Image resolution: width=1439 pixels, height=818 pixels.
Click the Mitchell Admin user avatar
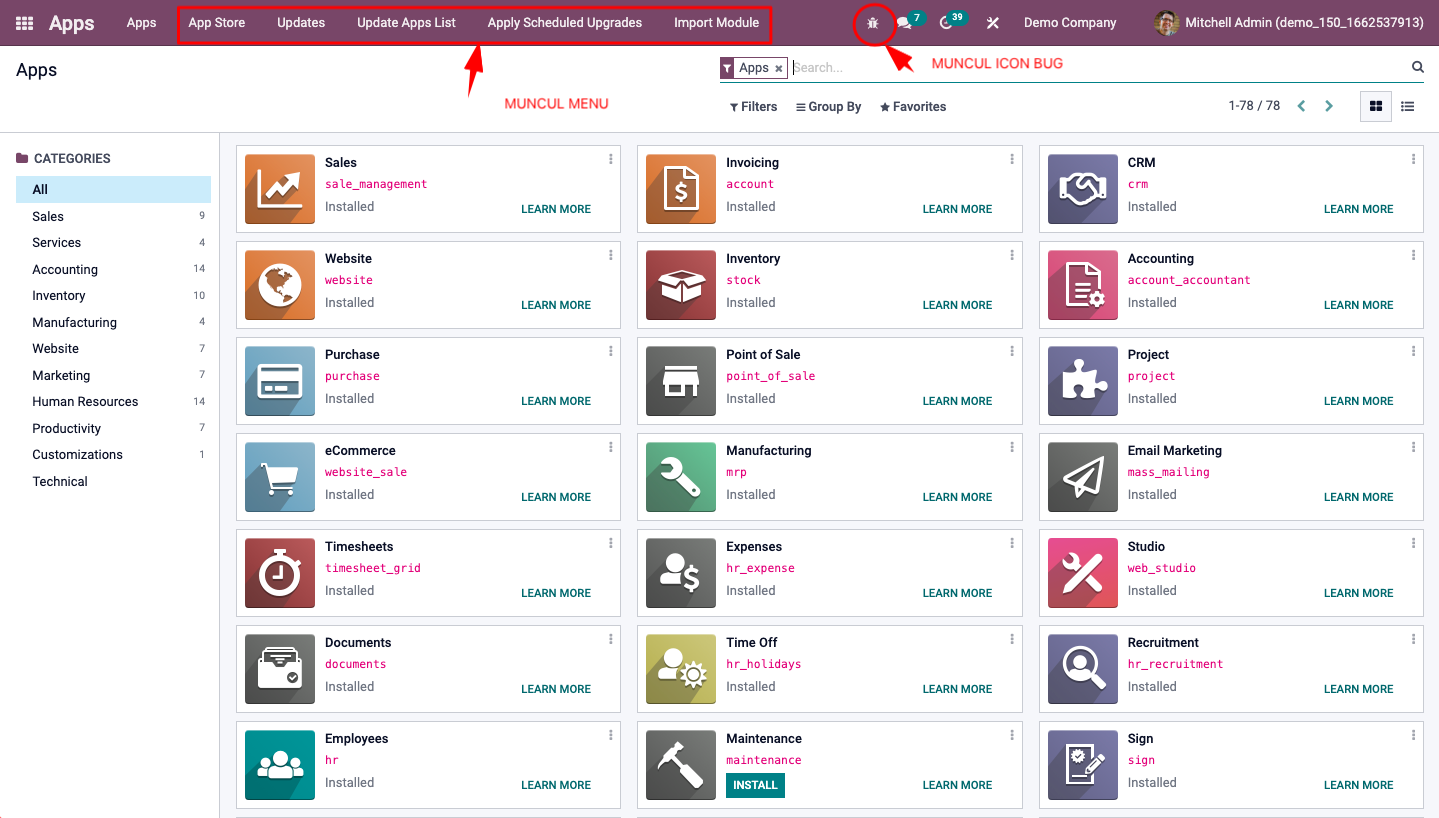click(1166, 22)
